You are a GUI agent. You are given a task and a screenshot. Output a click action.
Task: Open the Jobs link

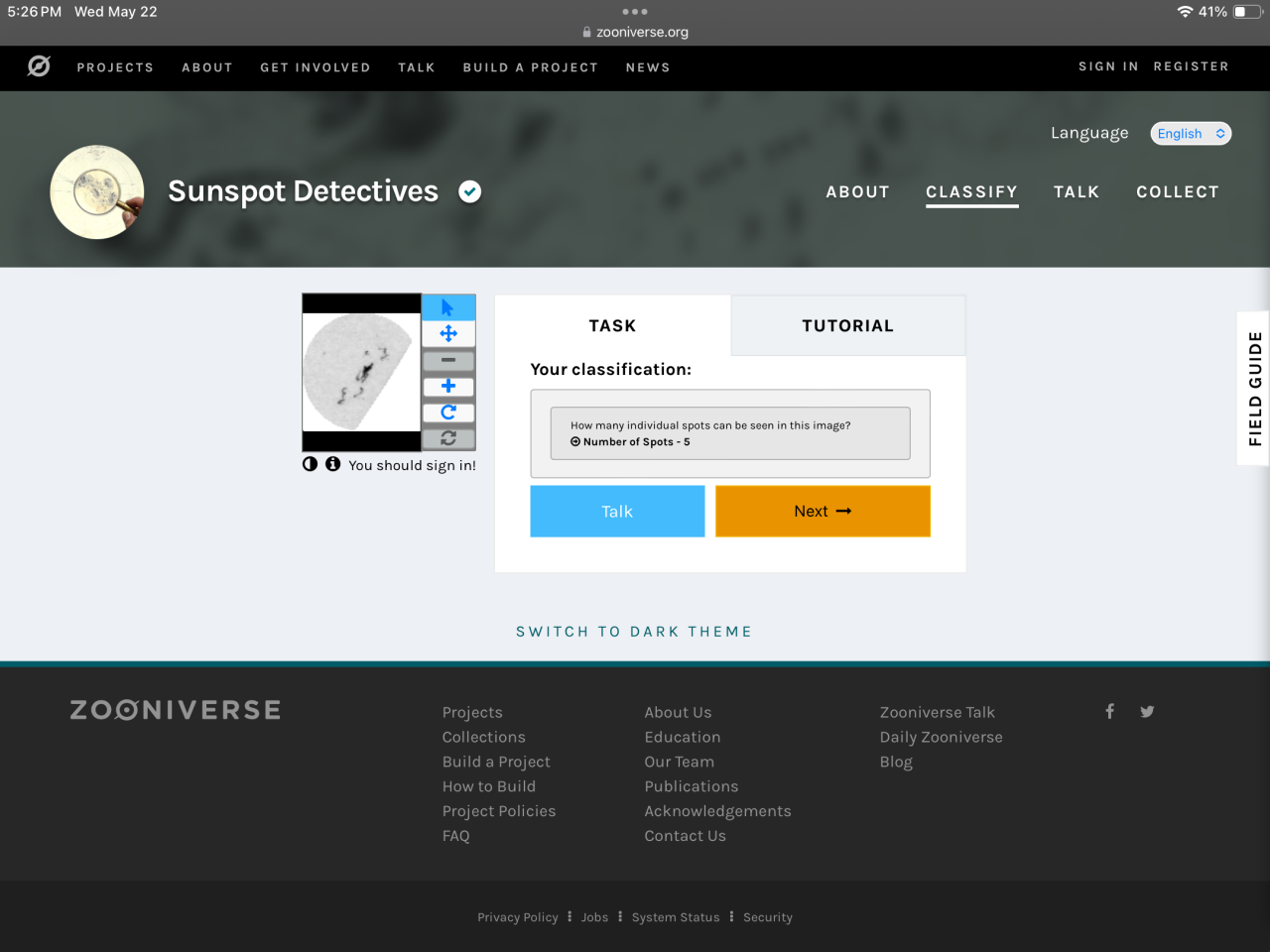click(595, 917)
